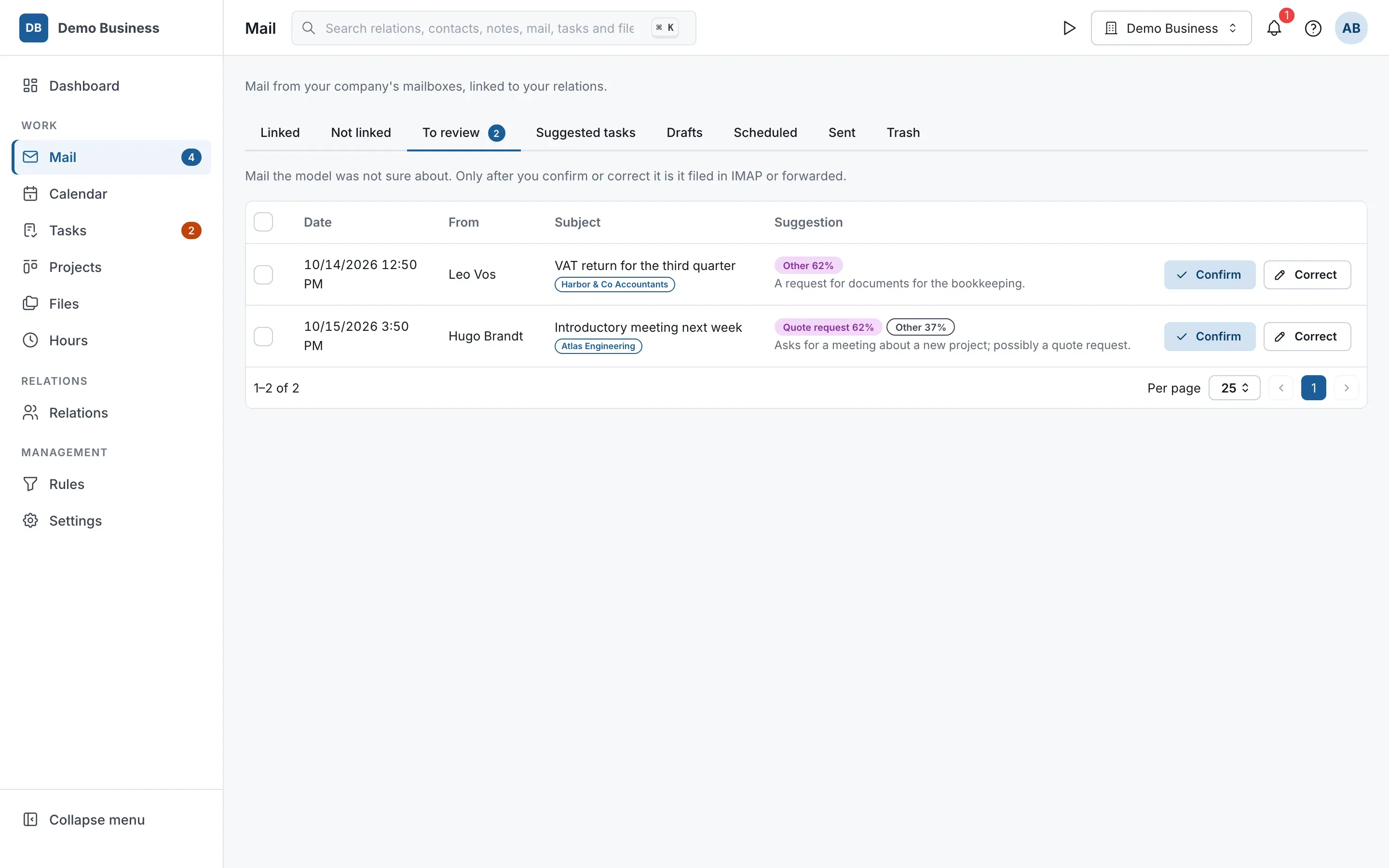Screen dimensions: 1389x868
Task: Switch to the Not linked tab
Action: (x=361, y=133)
